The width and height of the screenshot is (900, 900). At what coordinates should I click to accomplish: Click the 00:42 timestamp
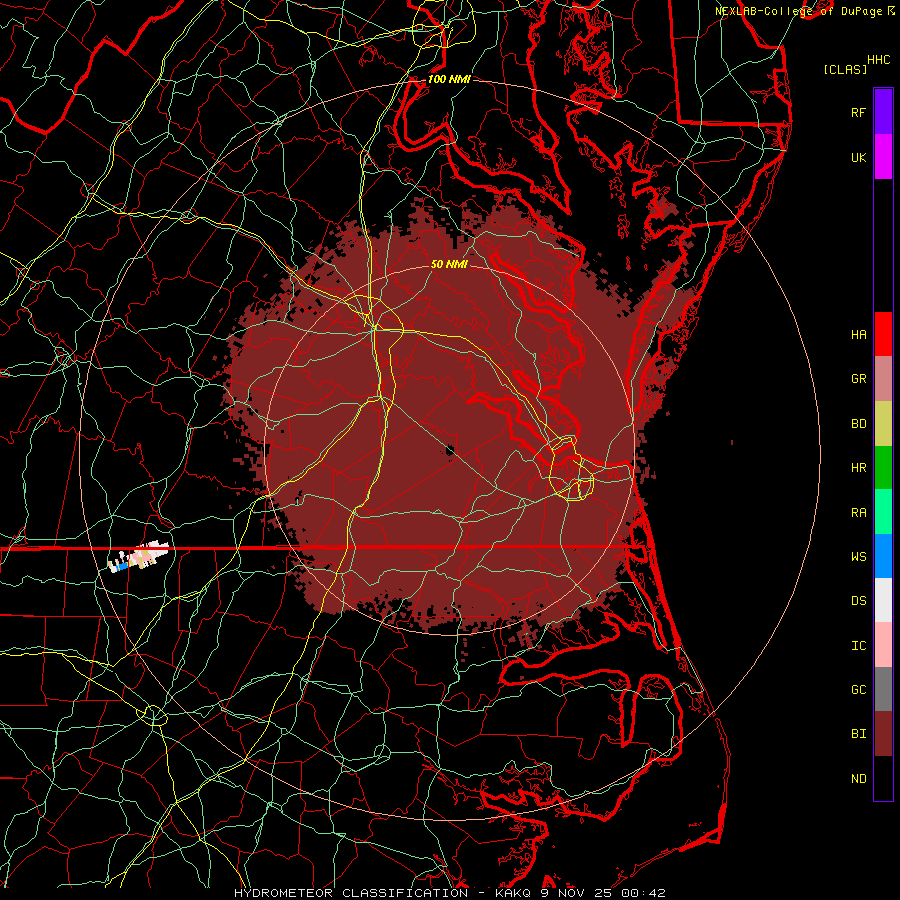(643, 893)
